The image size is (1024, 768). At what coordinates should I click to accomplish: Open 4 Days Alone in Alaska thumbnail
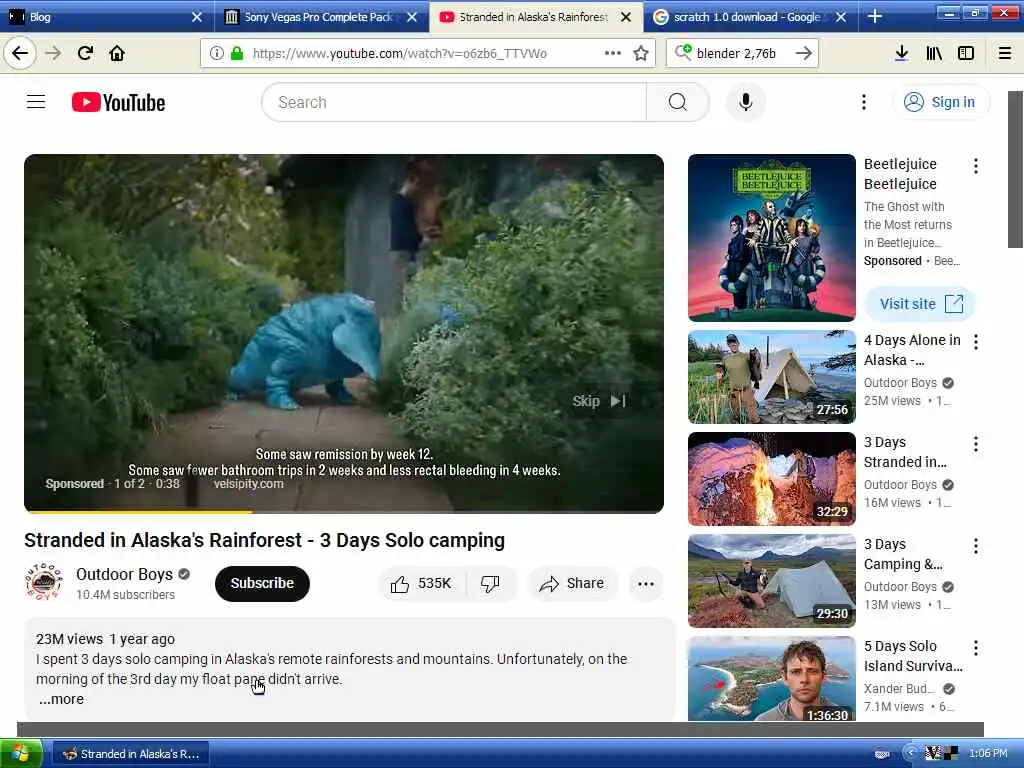pos(771,377)
